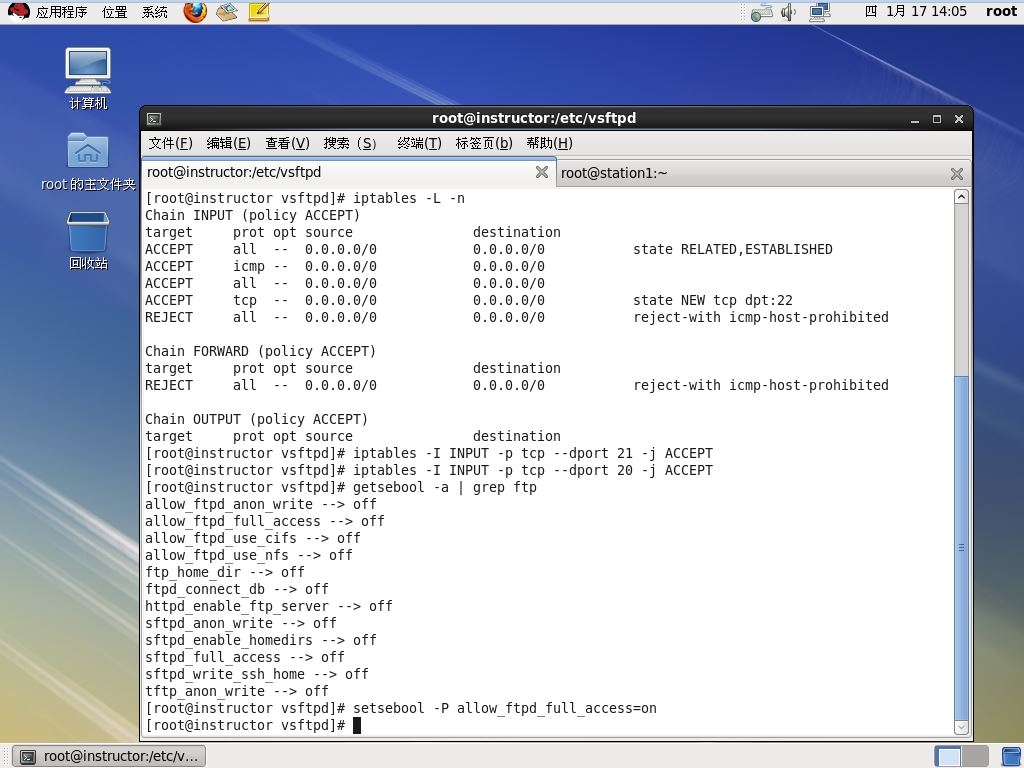The image size is (1024, 768).
Task: Click the 'ftpd_connect_db --> off' line
Action: pos(236,589)
